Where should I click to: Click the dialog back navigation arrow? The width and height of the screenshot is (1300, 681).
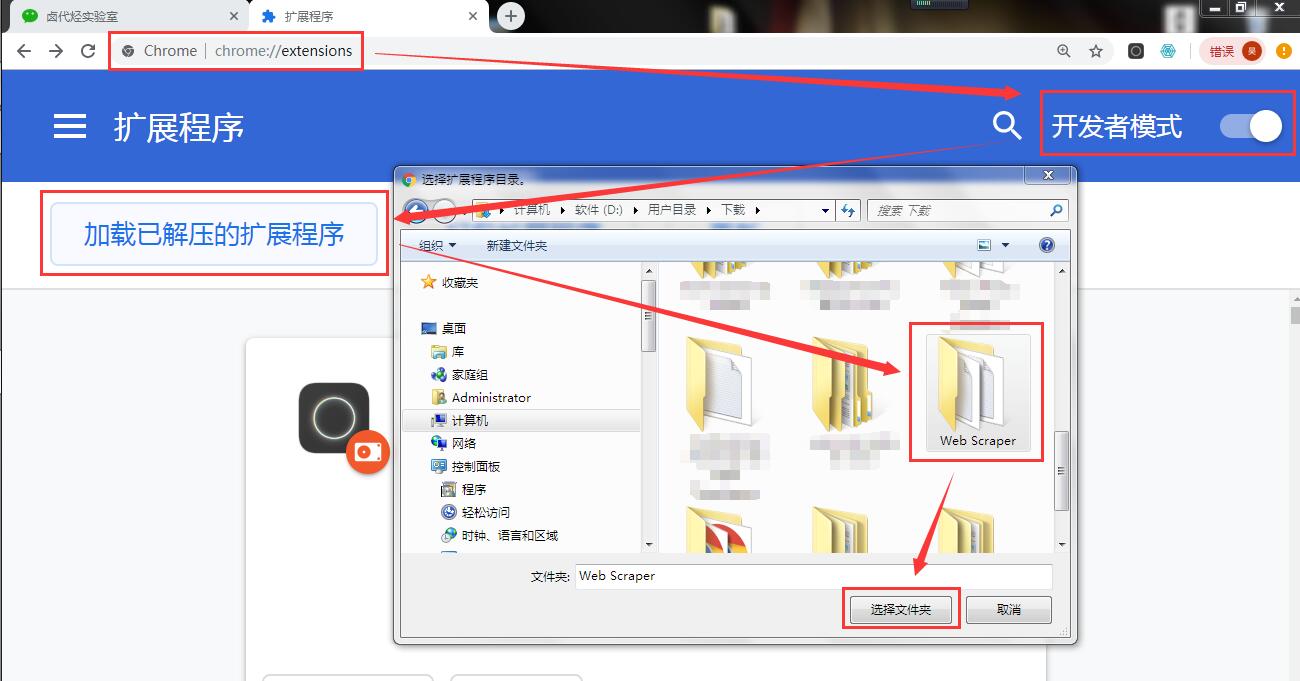pos(415,210)
